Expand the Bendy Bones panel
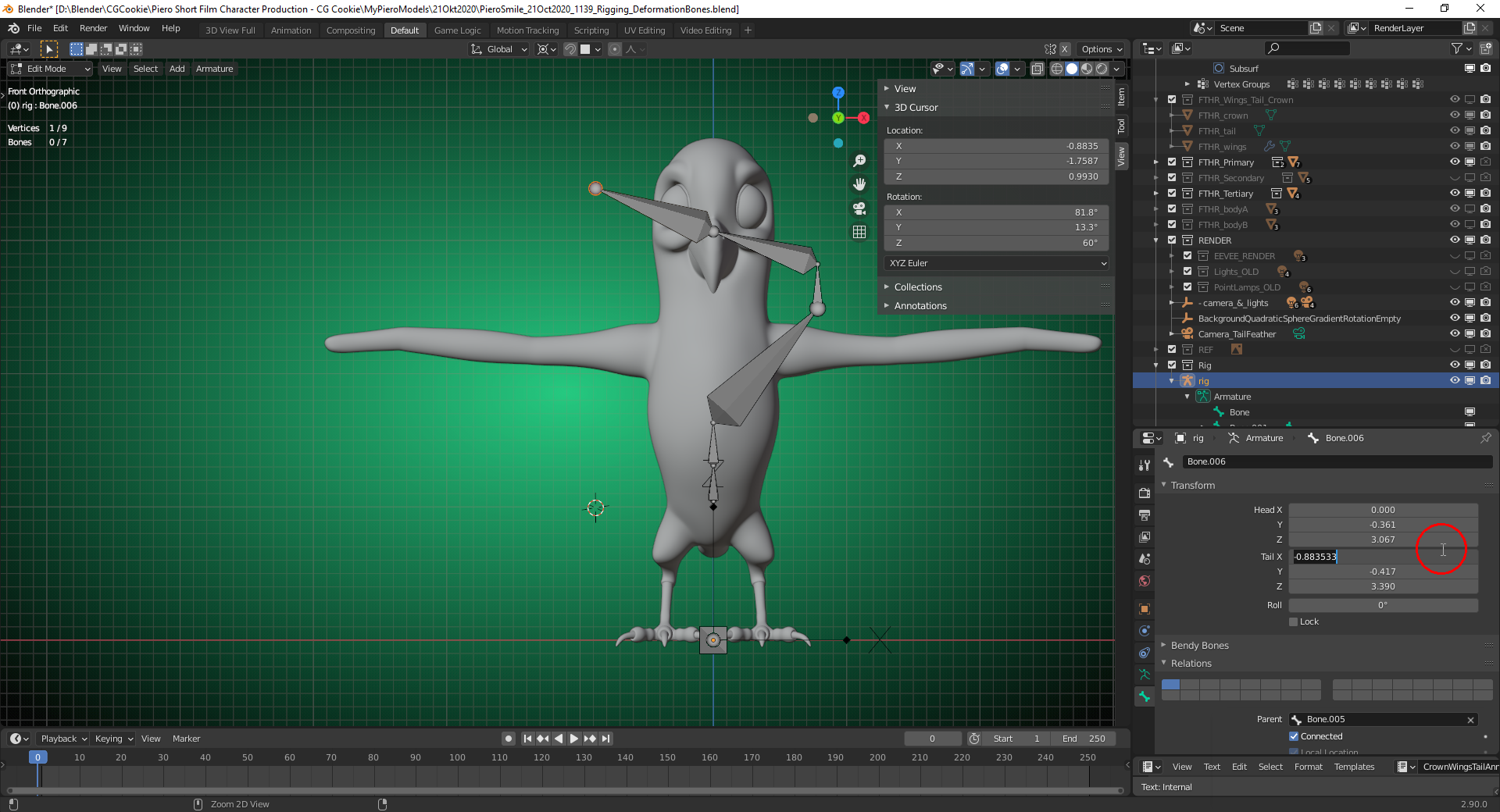 1199,645
